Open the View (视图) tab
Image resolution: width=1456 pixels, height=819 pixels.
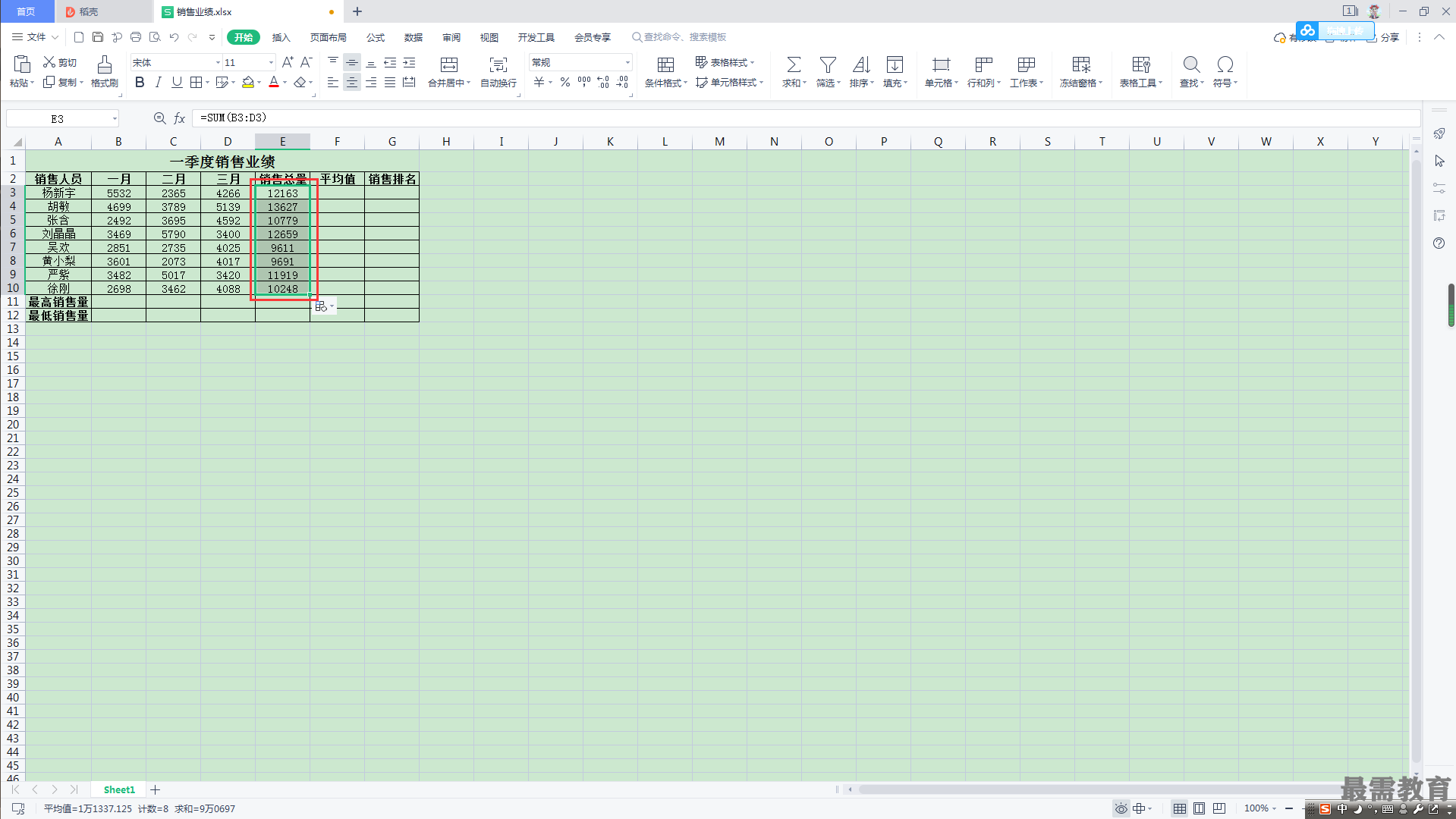pyautogui.click(x=489, y=37)
